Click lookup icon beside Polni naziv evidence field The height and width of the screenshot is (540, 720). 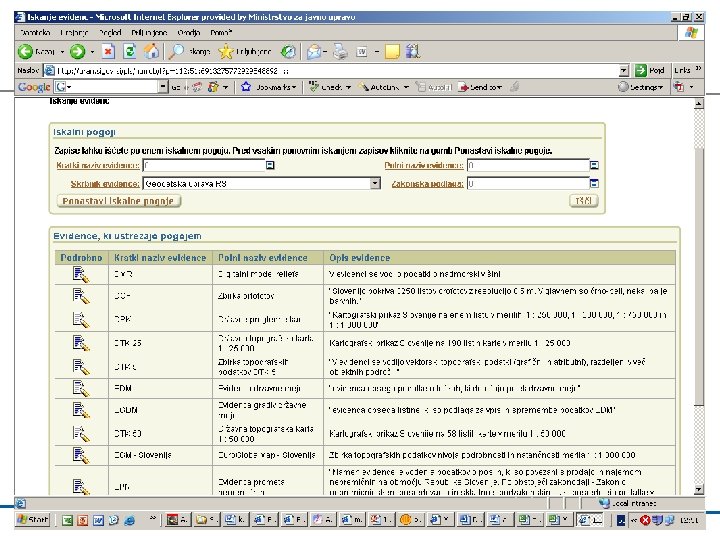(x=594, y=165)
